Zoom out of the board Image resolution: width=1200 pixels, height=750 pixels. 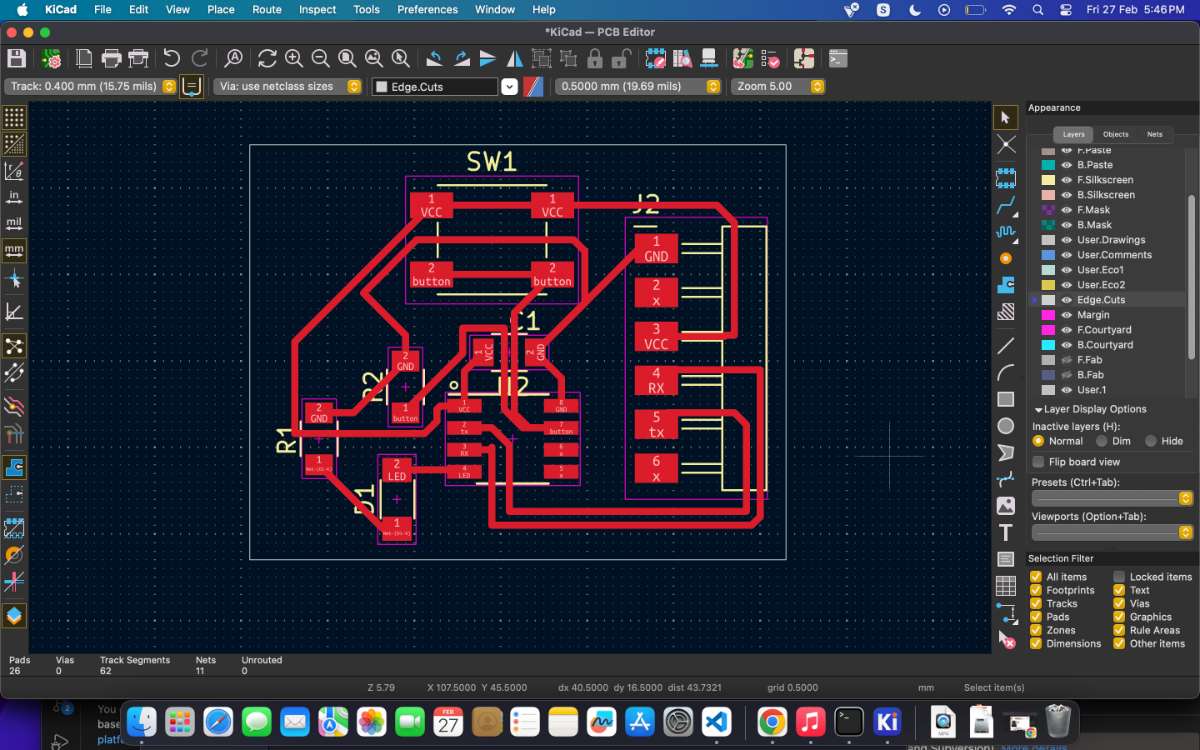pyautogui.click(x=321, y=58)
